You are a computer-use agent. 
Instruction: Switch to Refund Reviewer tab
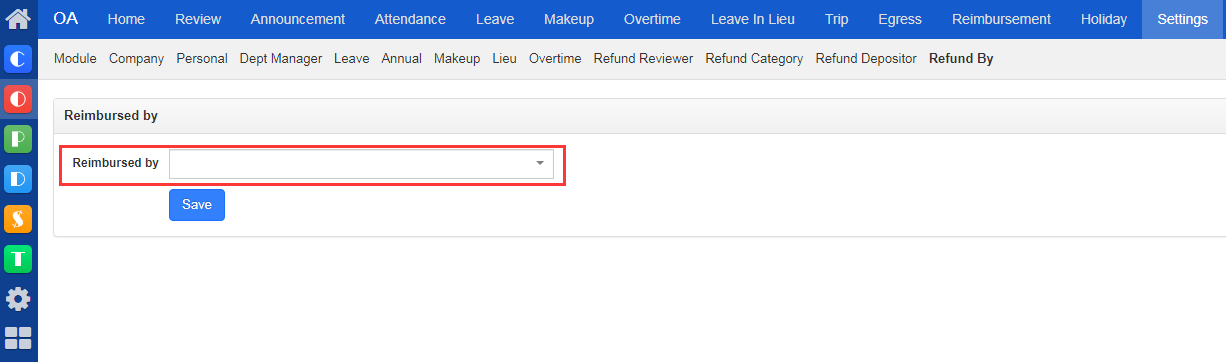643,59
